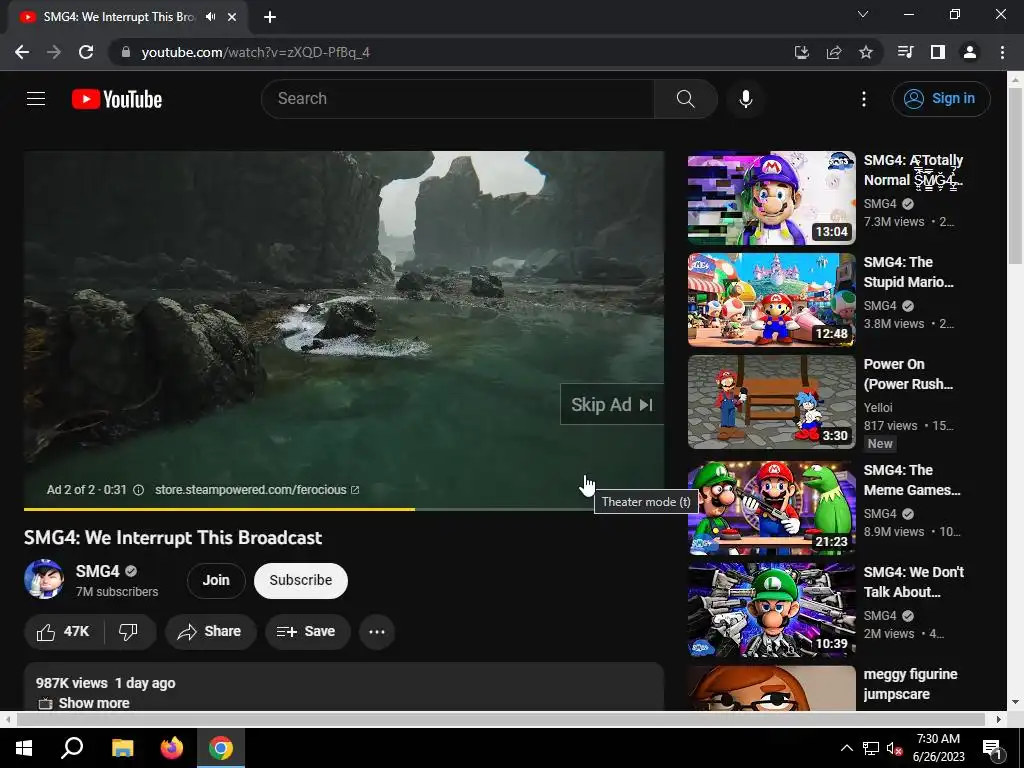Open YouTube settings three-dot menu

pos(863,99)
